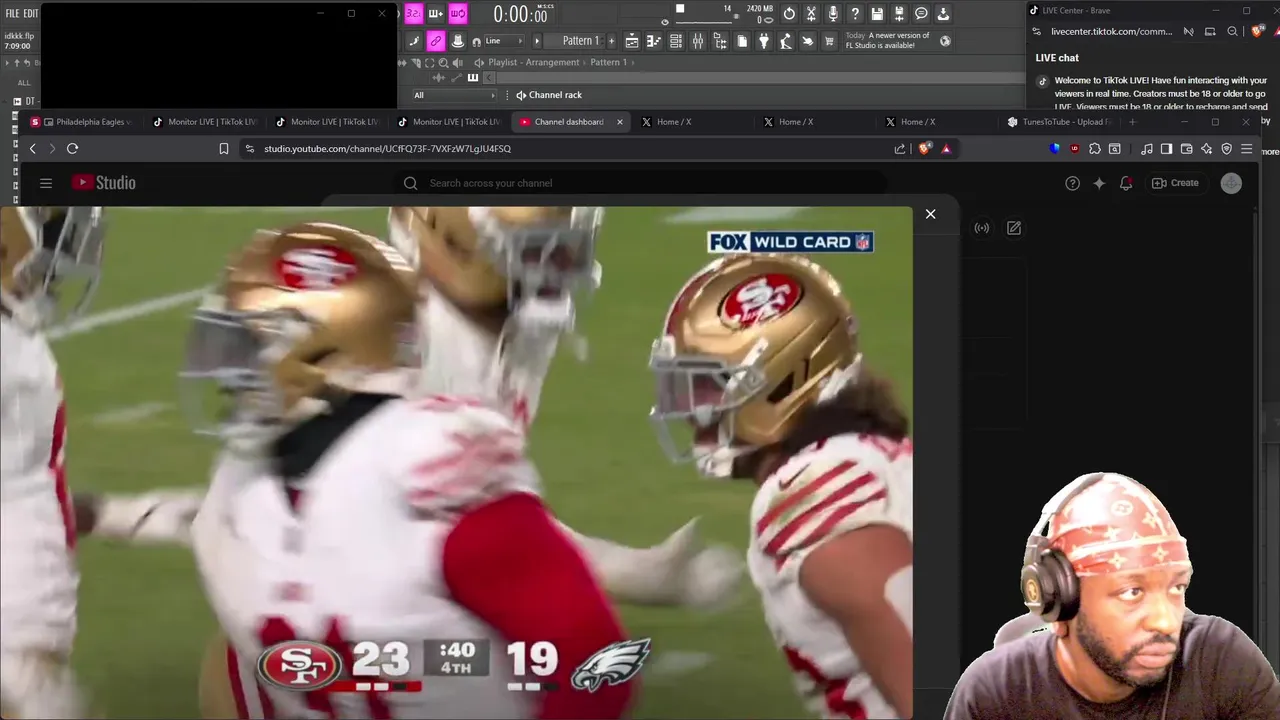Click the football video preview

(x=456, y=462)
